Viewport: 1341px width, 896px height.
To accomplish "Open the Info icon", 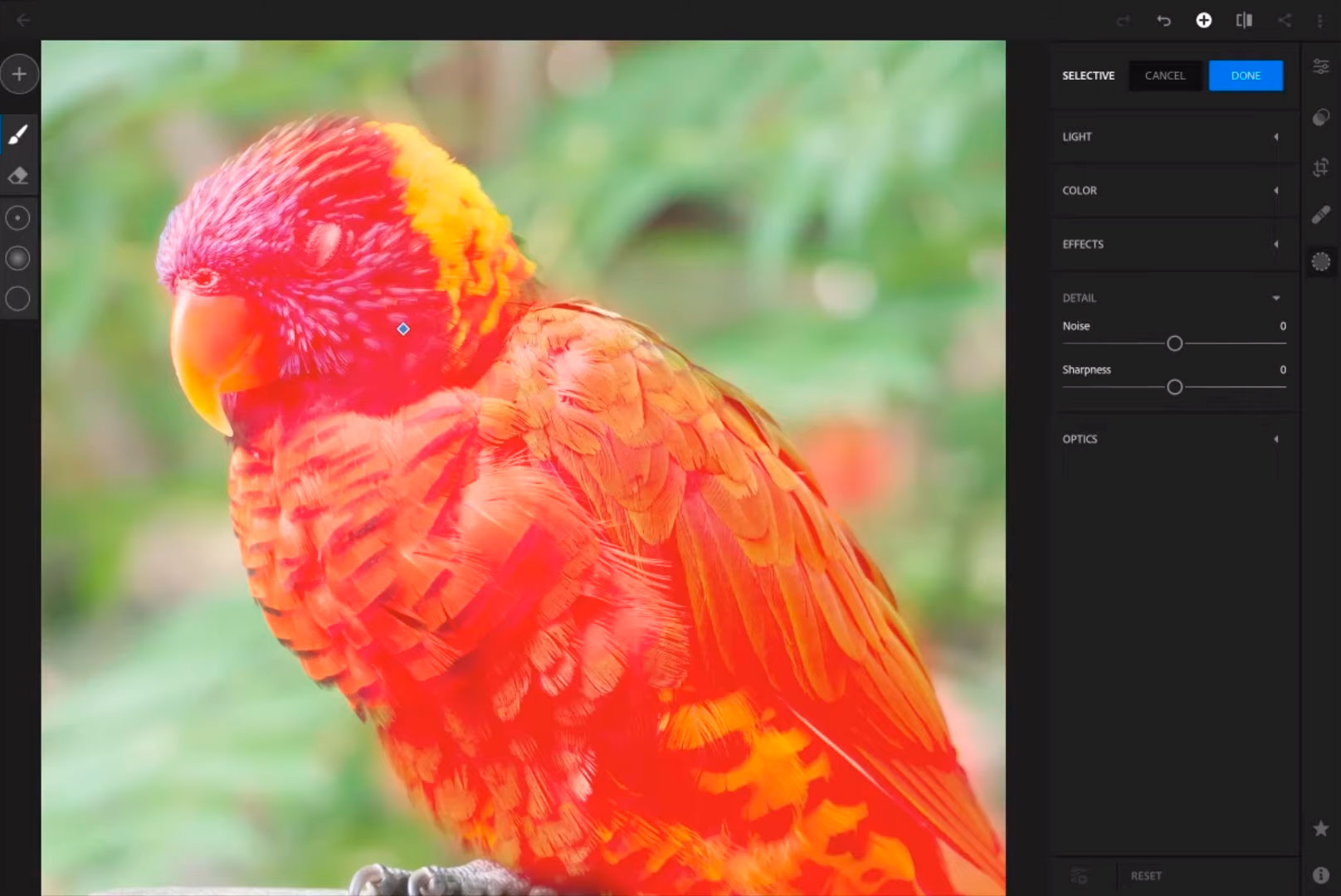I will pos(1321,875).
